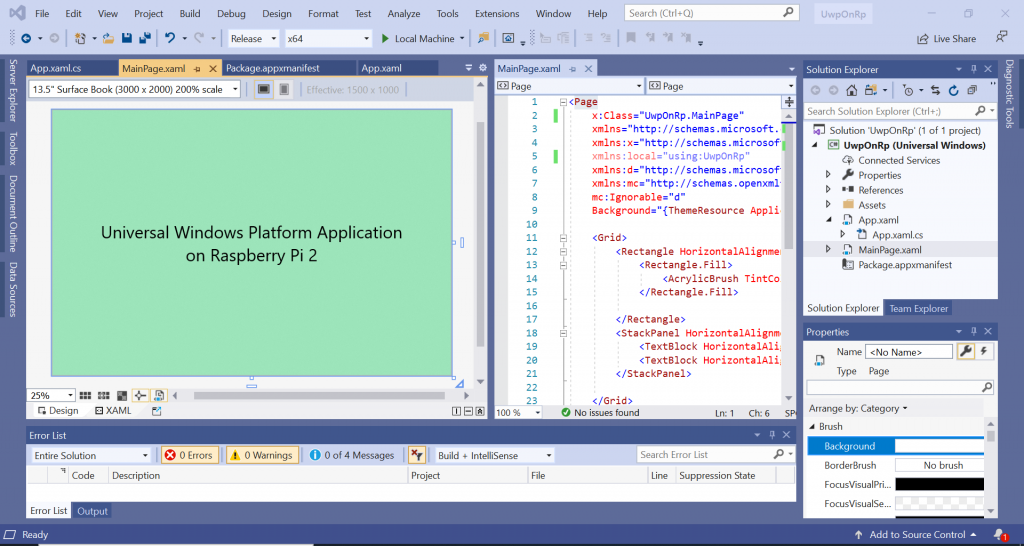Toggle the 0 of 4 Messages filter
Screen dimensions: 1024x546
(x=351, y=455)
